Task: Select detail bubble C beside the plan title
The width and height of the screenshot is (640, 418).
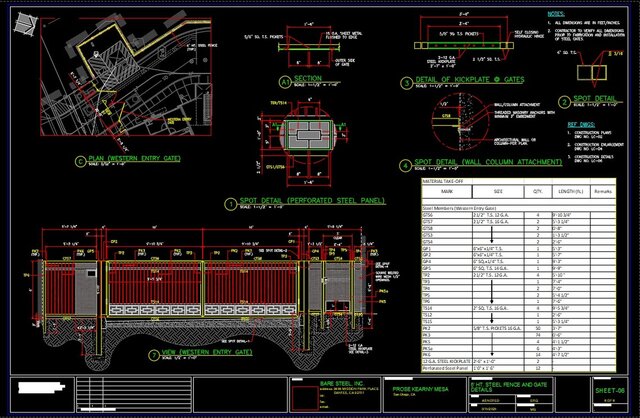Action: 81,160
